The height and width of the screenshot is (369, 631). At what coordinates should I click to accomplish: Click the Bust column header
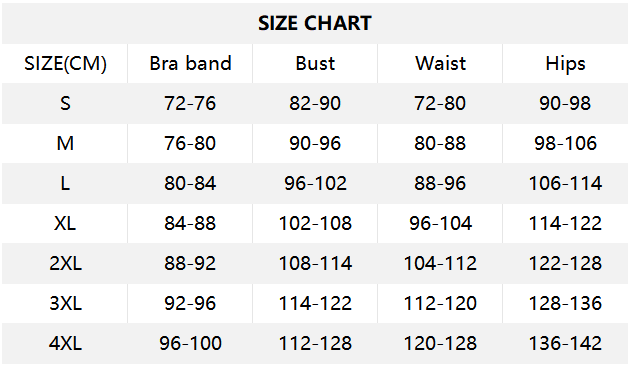point(315,63)
